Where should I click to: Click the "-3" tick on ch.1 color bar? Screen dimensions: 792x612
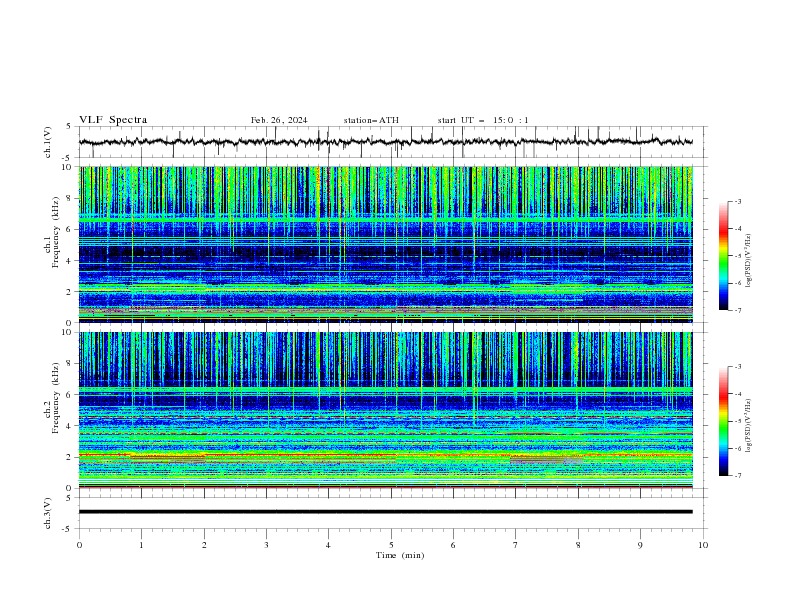point(738,201)
